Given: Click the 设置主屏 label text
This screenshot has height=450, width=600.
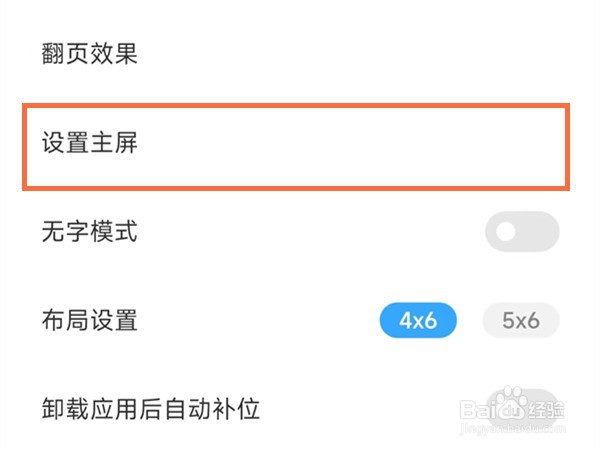Looking at the screenshot, I should coord(90,143).
